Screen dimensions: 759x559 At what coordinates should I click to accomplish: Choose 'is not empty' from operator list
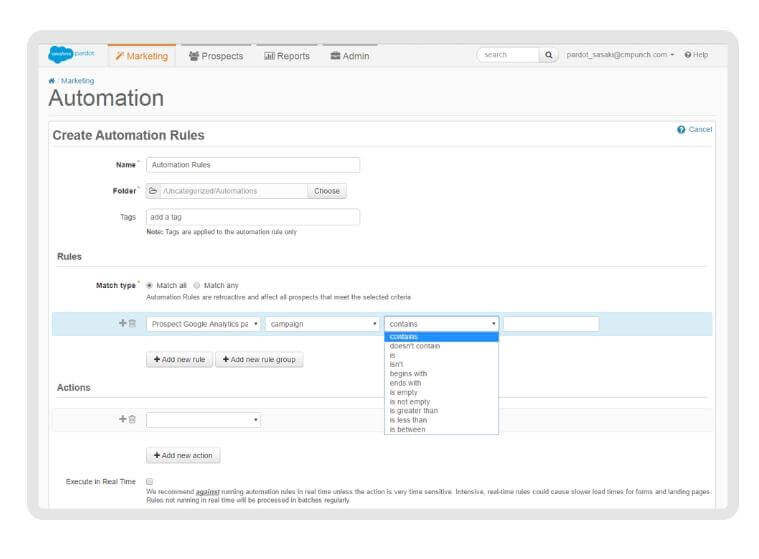[411, 401]
